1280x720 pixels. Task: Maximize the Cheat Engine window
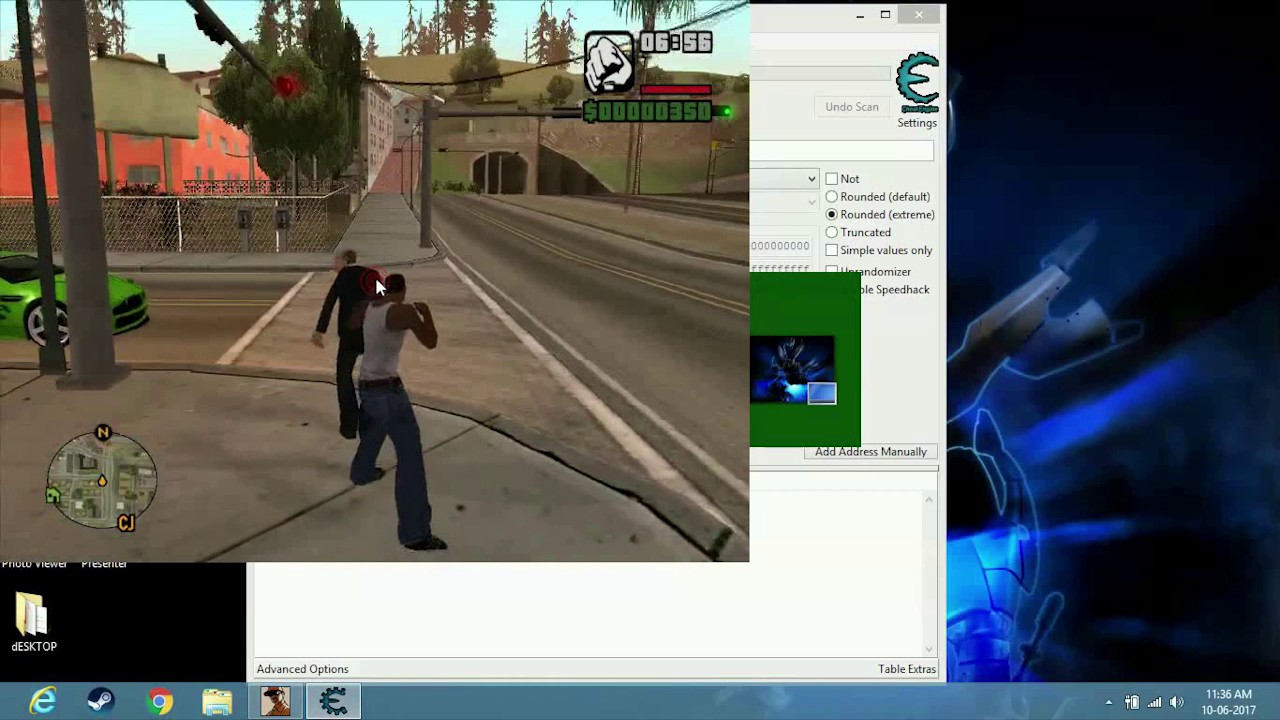(885, 15)
